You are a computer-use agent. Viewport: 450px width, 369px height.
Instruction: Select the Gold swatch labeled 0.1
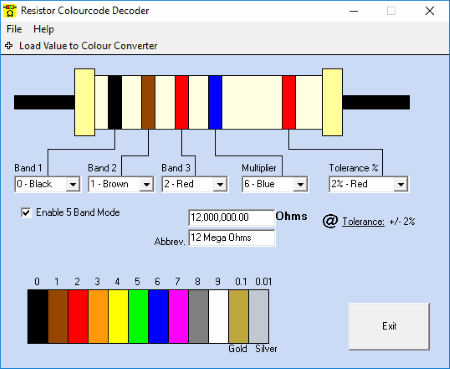(x=239, y=316)
